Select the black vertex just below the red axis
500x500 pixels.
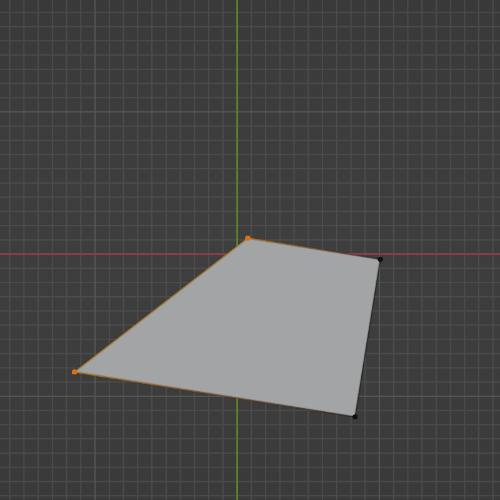tap(380, 259)
